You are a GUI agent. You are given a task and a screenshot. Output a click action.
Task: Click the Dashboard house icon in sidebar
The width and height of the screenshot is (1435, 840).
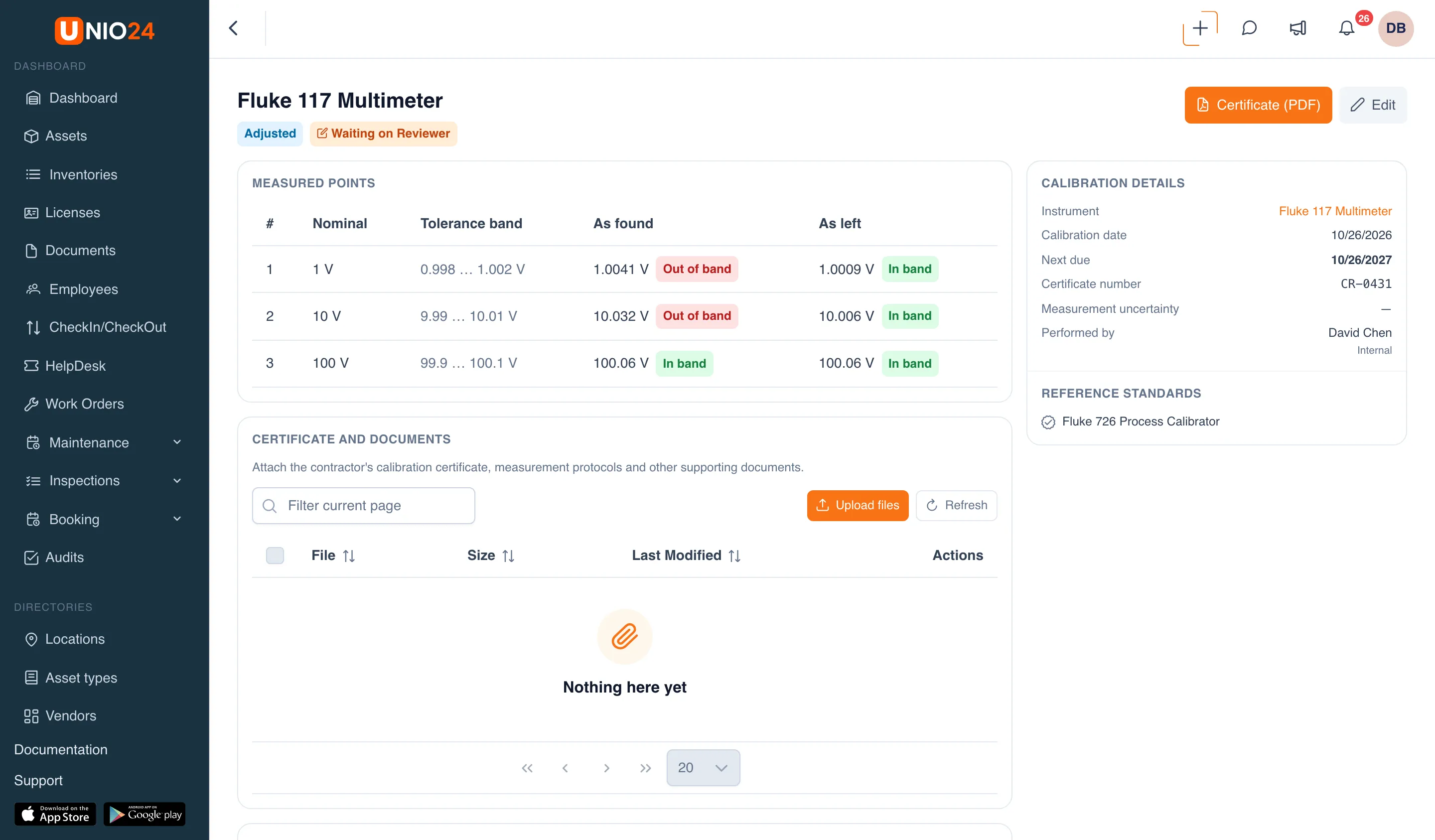(x=33, y=98)
